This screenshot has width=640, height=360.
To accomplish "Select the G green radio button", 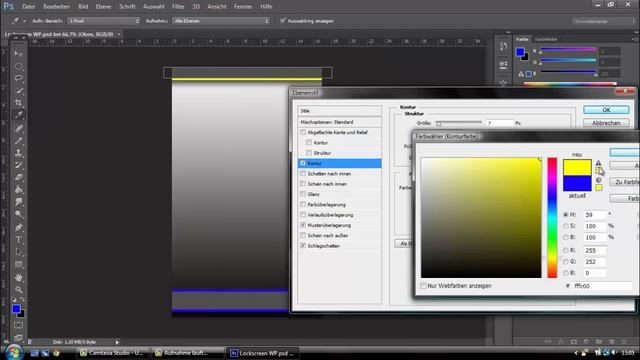I will (566, 261).
